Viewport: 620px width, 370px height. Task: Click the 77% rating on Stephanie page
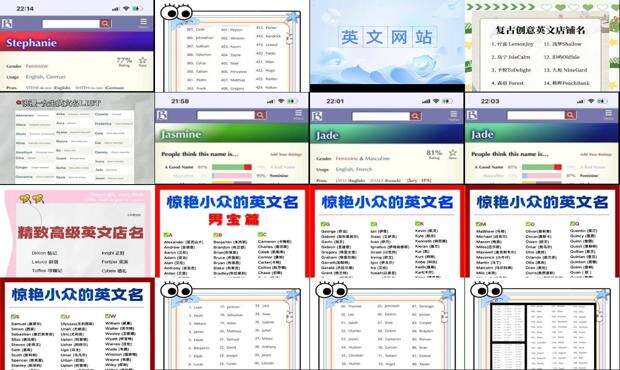[x=125, y=61]
